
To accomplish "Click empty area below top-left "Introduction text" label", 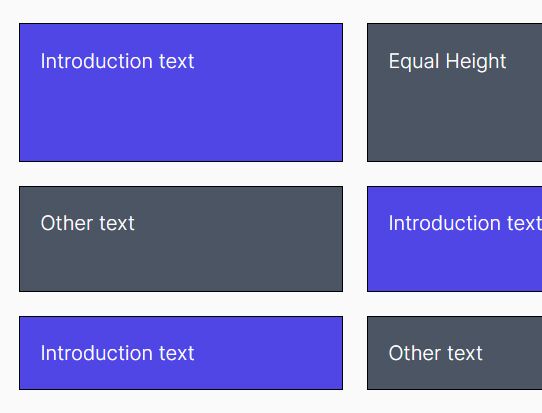I will (x=181, y=118).
